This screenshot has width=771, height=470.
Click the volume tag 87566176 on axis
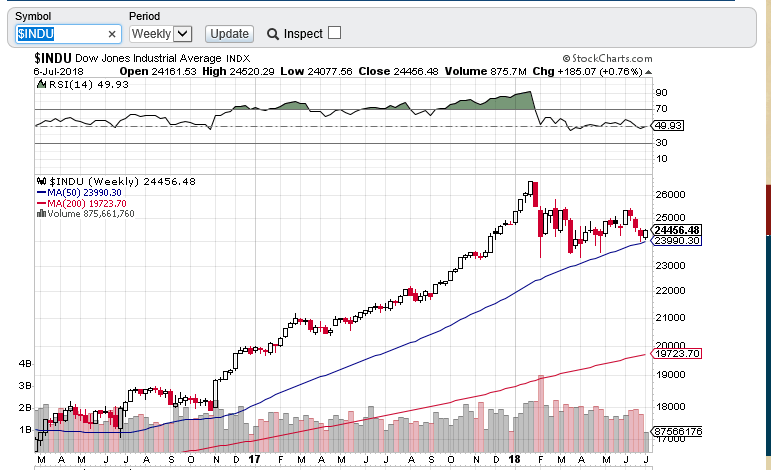677,432
